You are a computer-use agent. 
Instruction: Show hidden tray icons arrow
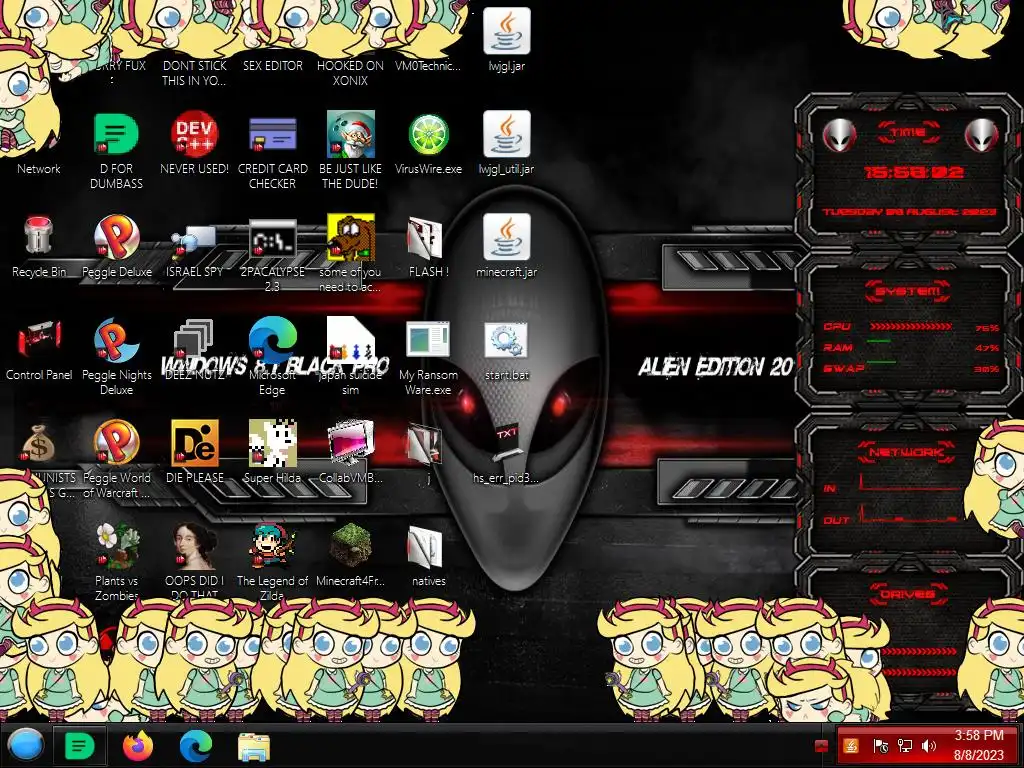(822, 745)
